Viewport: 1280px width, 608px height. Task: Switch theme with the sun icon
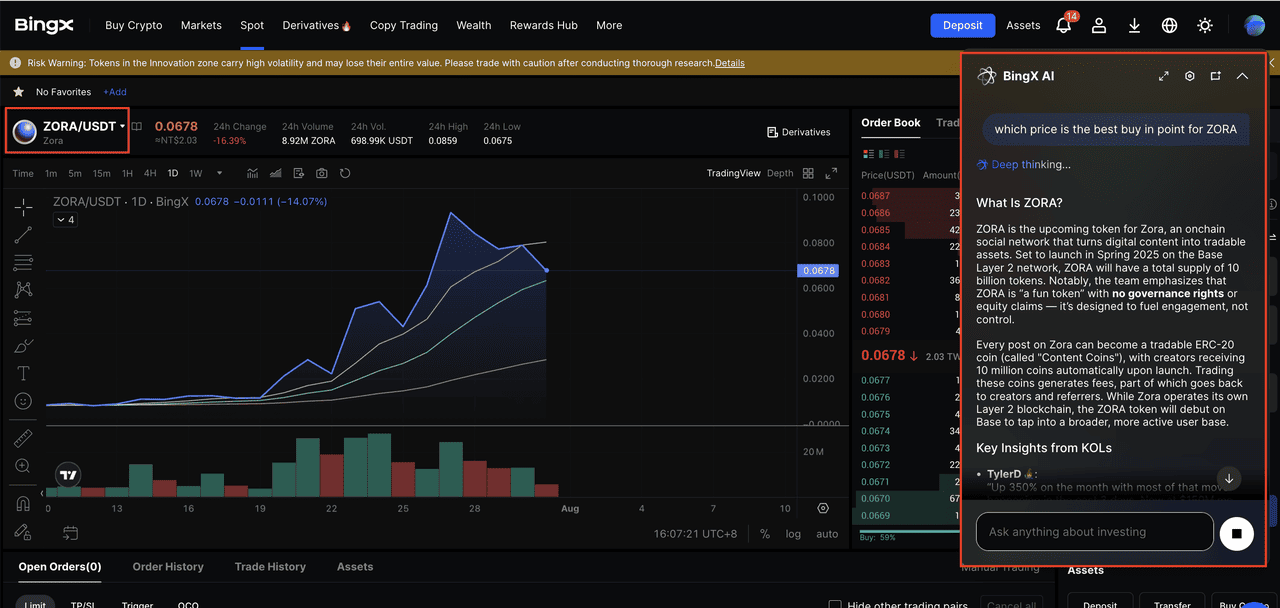click(1205, 25)
